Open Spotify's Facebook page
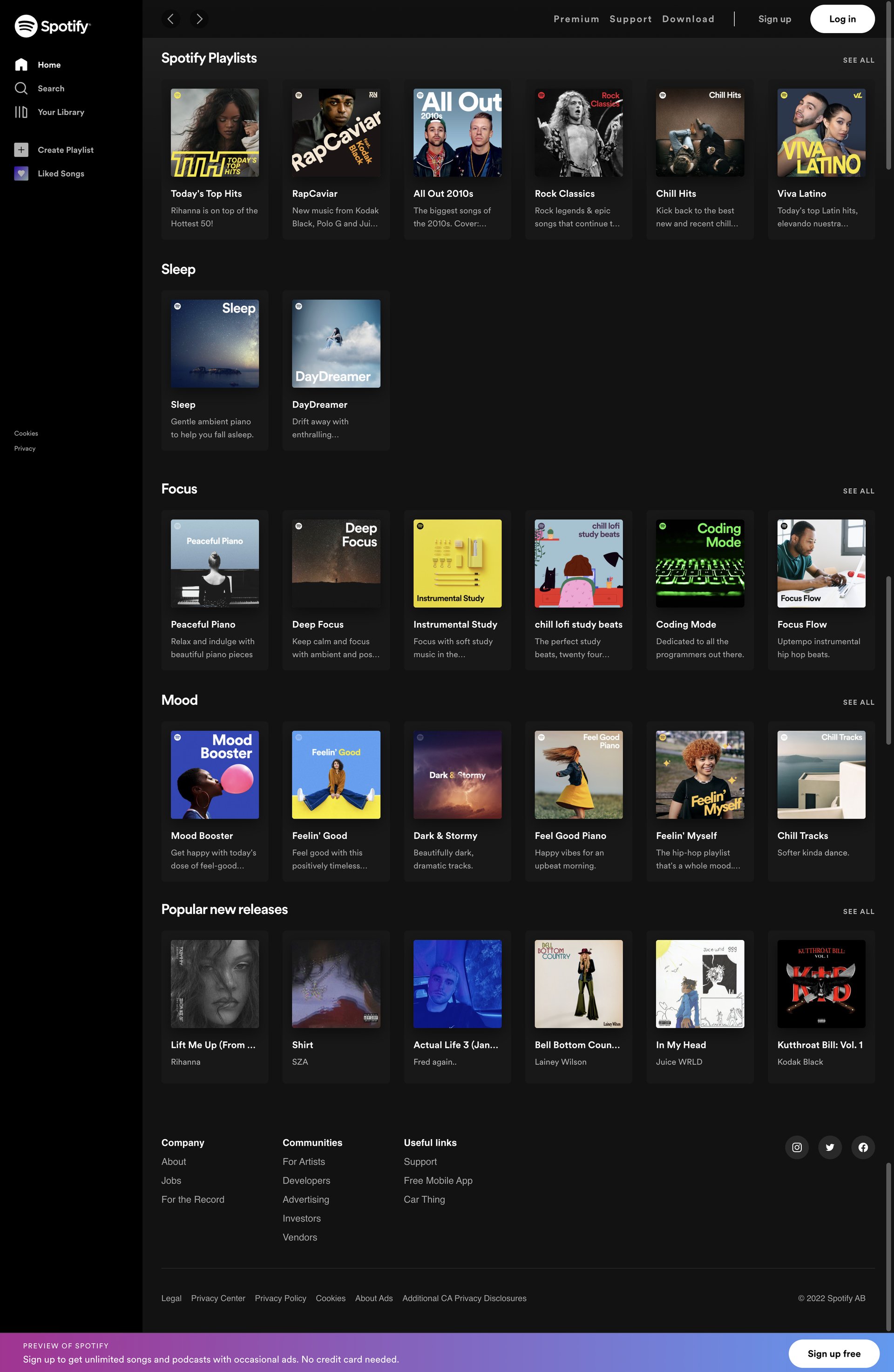This screenshot has height=1372, width=894. [x=863, y=1147]
